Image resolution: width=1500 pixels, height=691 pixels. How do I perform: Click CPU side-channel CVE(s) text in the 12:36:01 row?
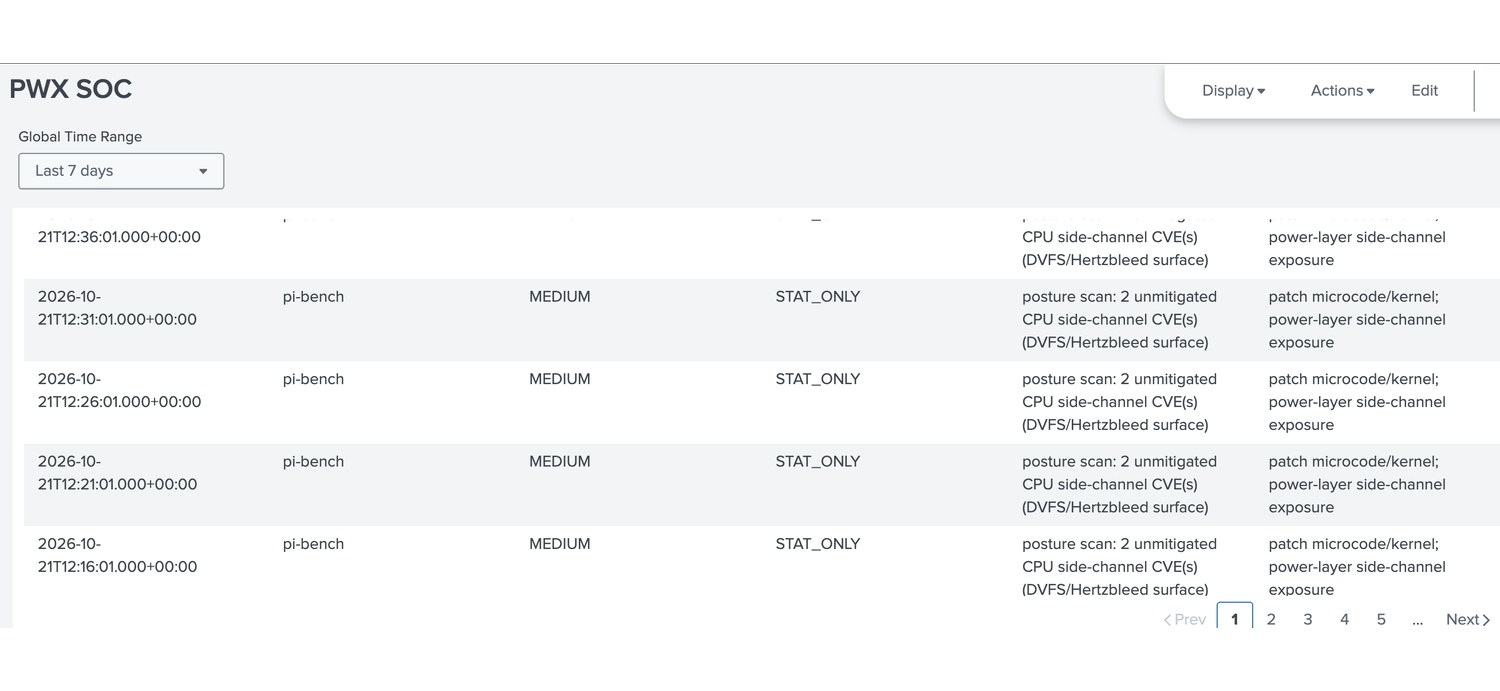[1110, 237]
